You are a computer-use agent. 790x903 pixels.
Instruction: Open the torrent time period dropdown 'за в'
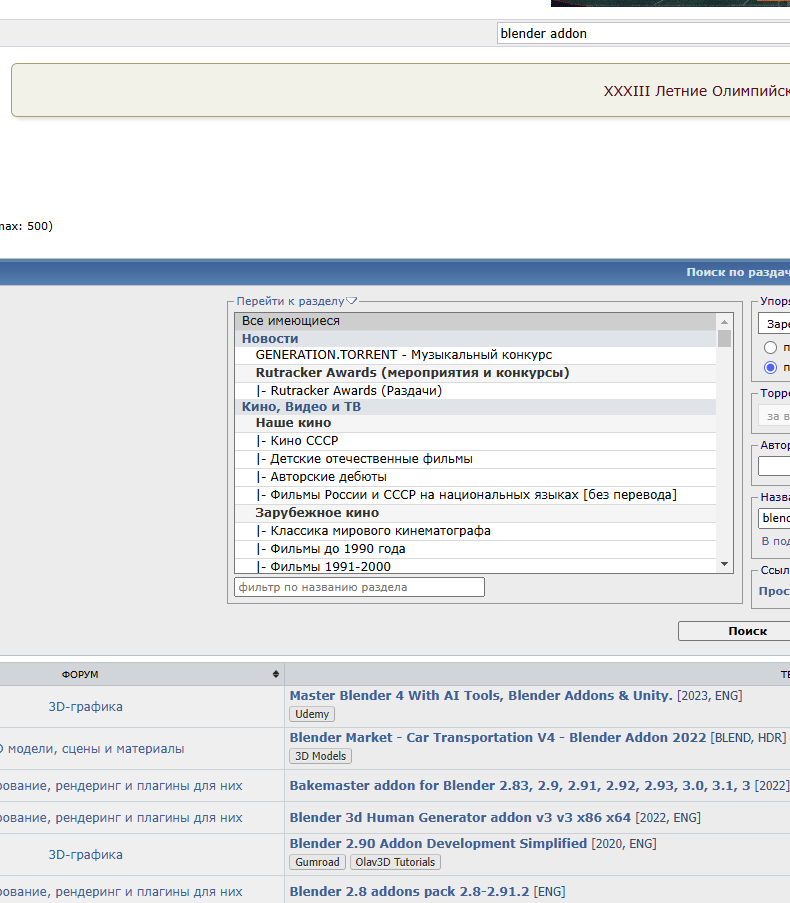[774, 416]
